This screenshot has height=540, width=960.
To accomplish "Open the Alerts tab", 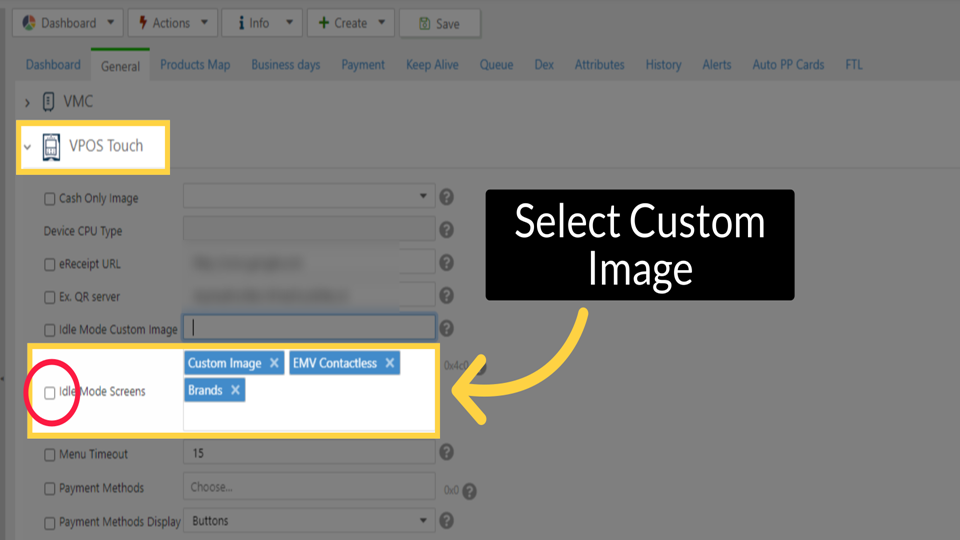I will point(717,65).
